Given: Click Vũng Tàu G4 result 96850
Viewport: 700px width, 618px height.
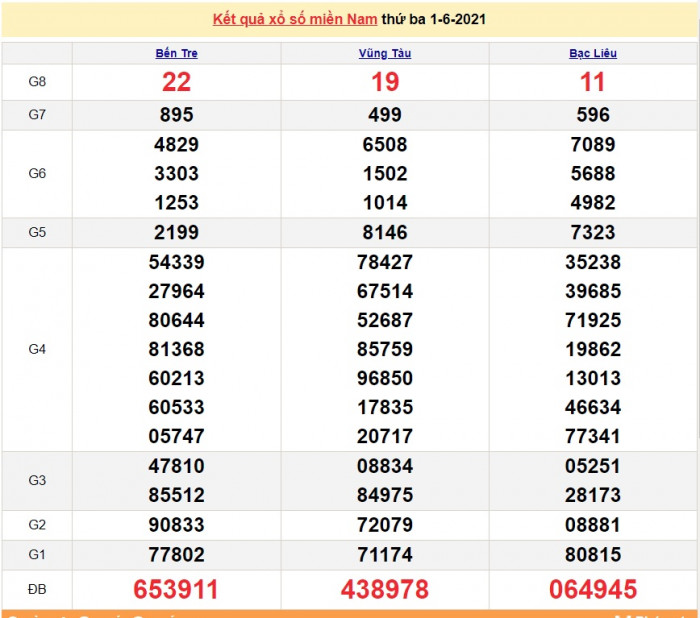Looking at the screenshot, I should 385,378.
